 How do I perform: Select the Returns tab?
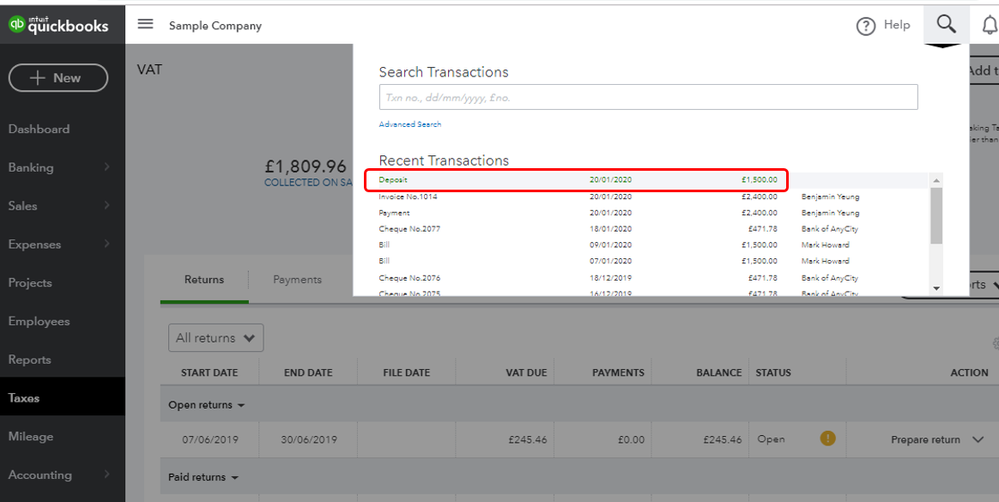204,280
